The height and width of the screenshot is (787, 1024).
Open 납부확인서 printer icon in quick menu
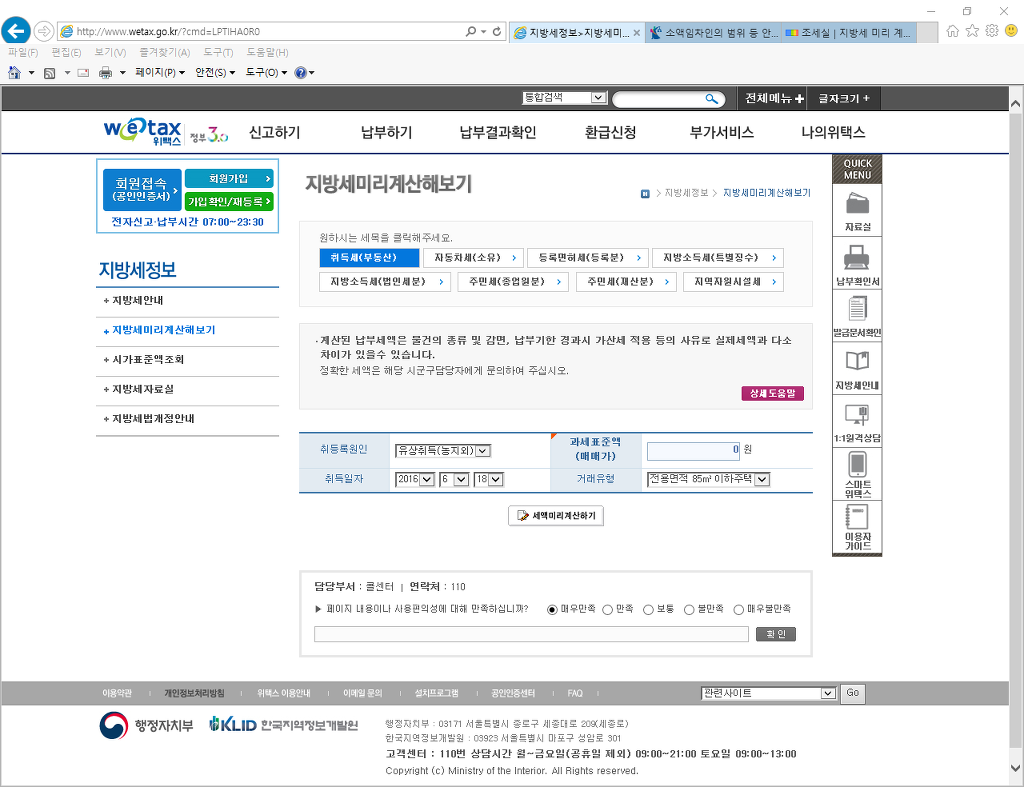pyautogui.click(x=857, y=259)
